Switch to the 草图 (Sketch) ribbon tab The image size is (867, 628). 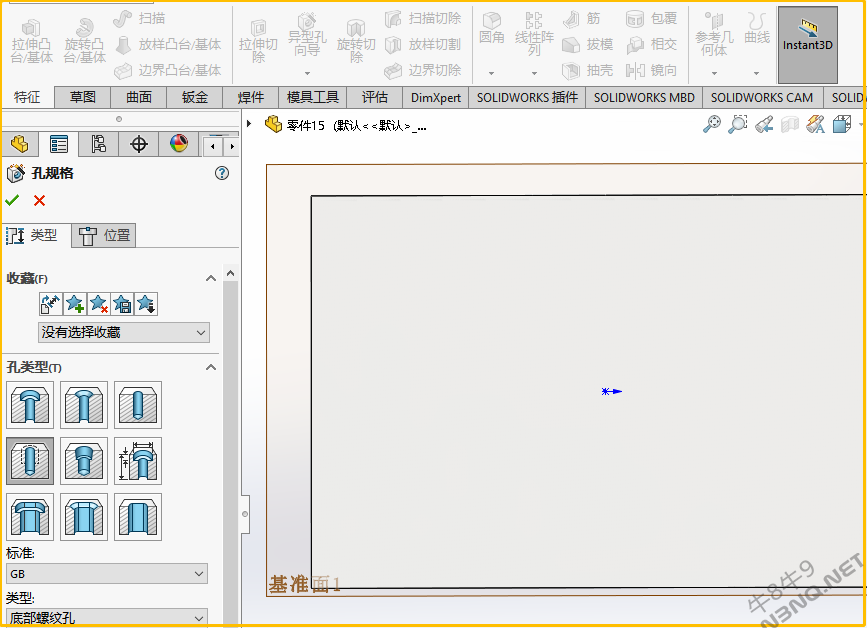pyautogui.click(x=83, y=97)
